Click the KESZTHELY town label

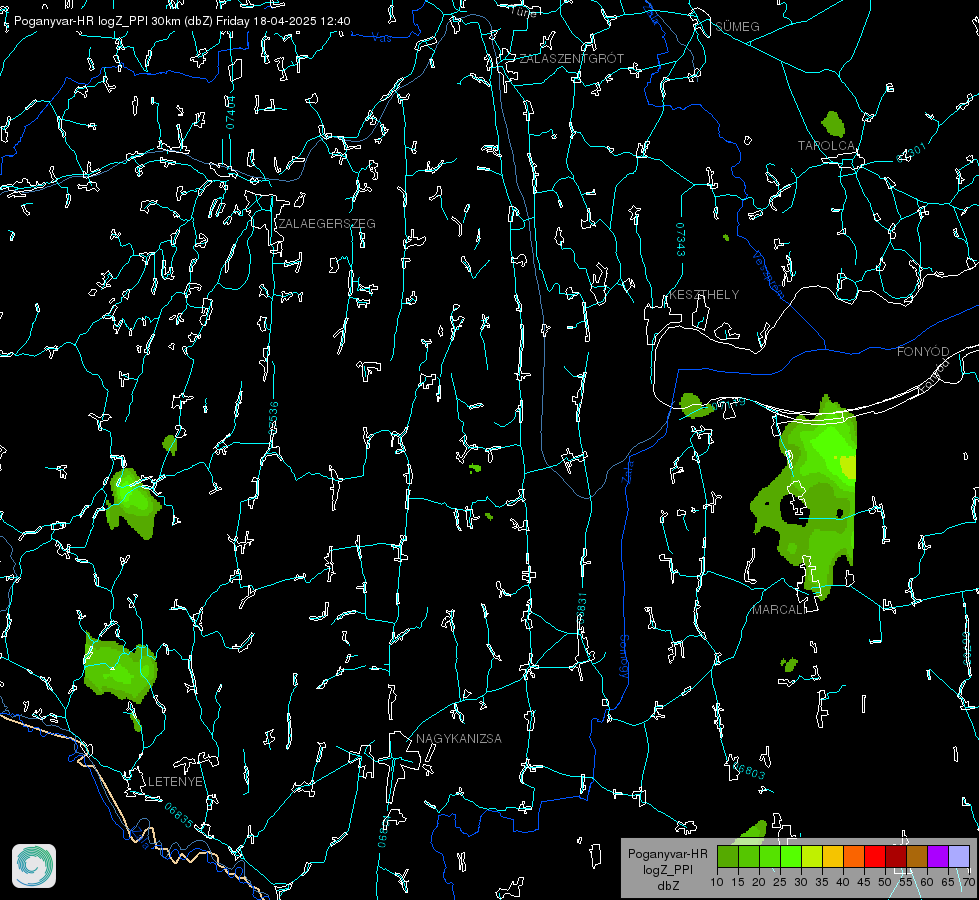(704, 295)
